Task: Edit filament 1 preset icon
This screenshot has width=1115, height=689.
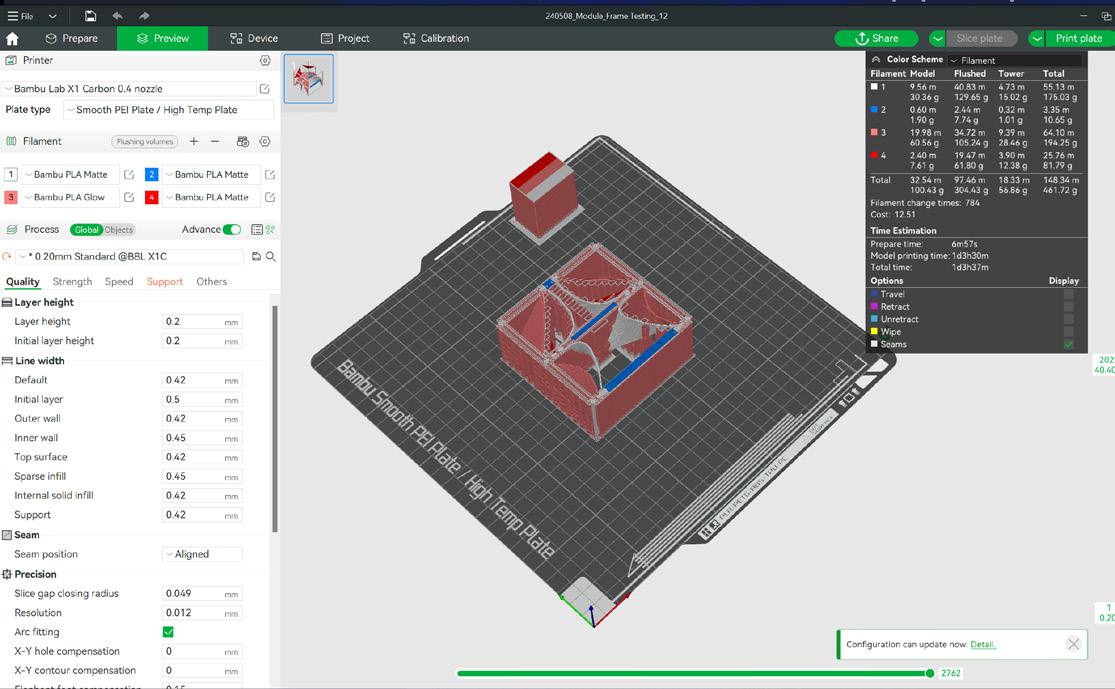Action: (x=129, y=174)
